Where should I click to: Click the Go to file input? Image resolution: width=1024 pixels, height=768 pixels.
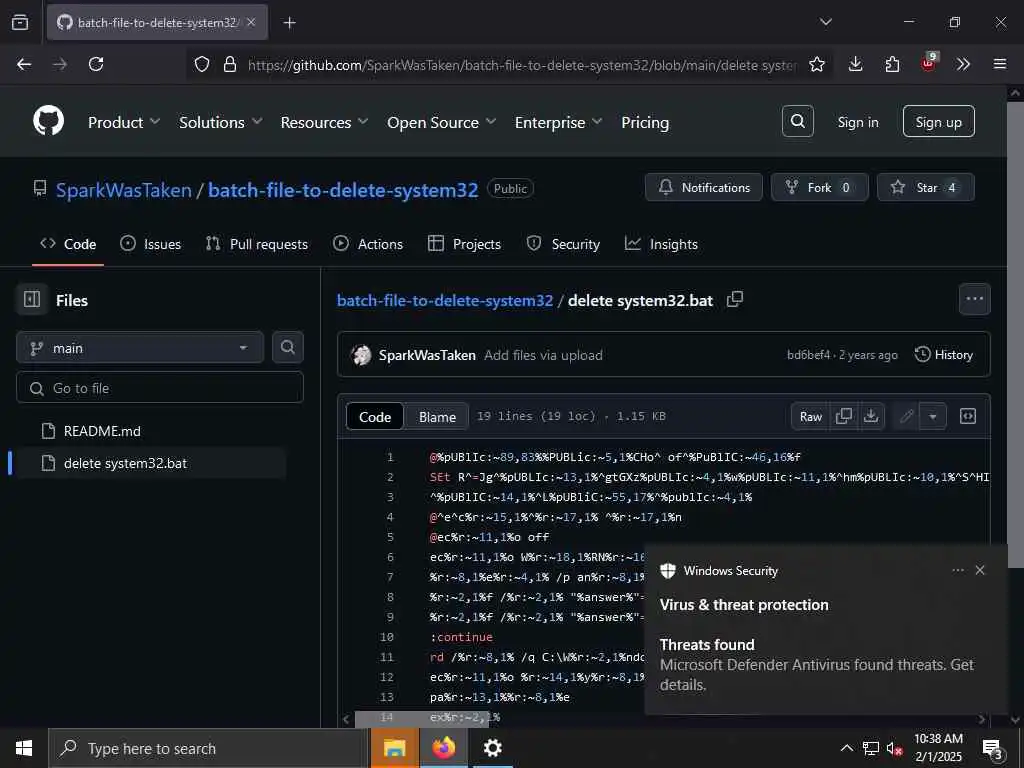160,387
